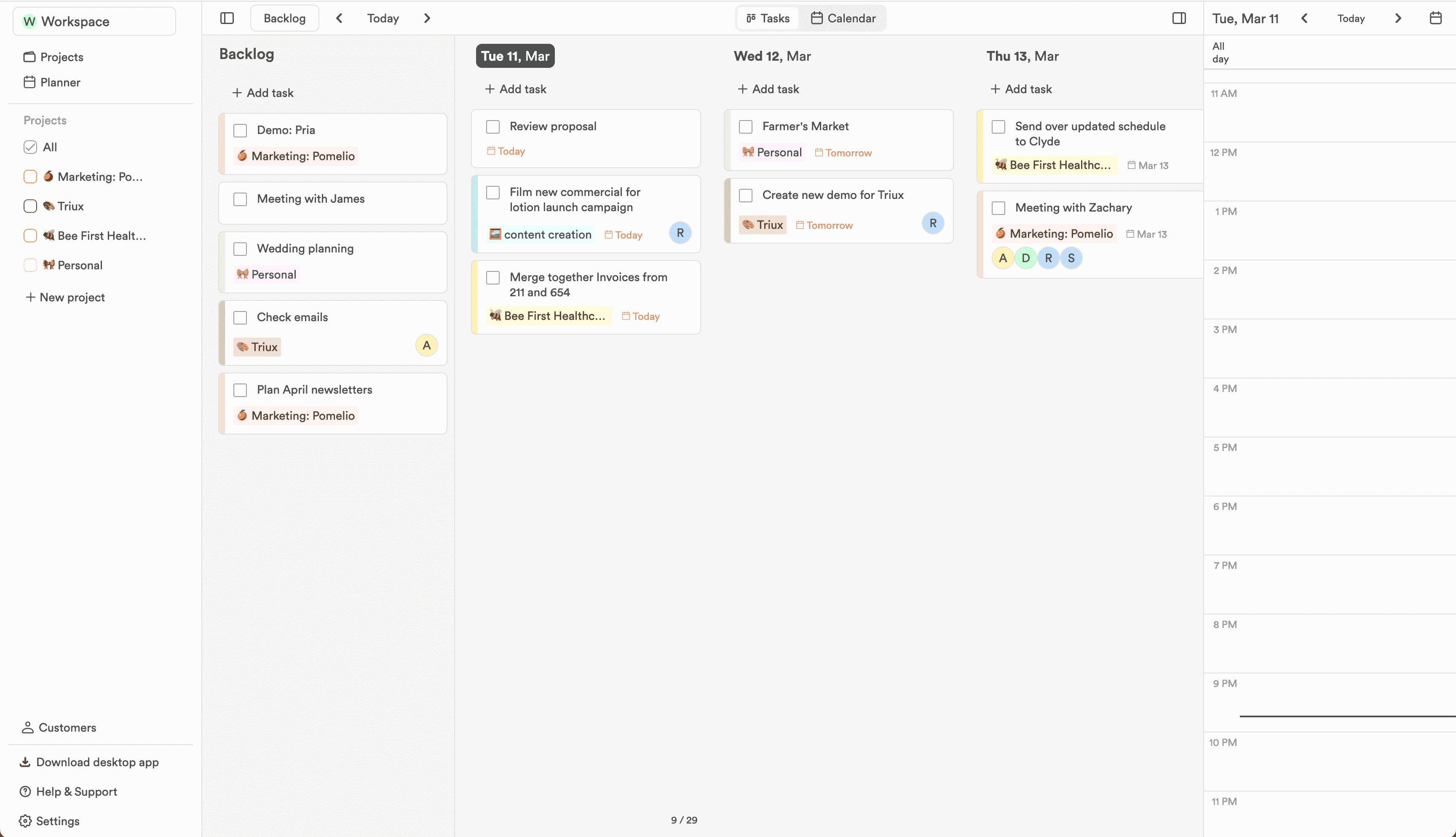Add task to Wed 12, Mar
Screen dimensions: 1456x837
tap(768, 89)
